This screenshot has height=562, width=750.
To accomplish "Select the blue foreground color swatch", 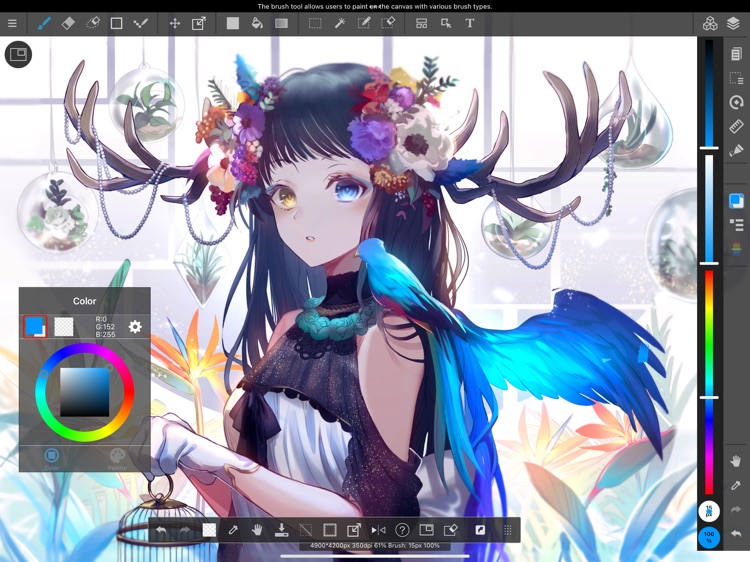I will (35, 327).
